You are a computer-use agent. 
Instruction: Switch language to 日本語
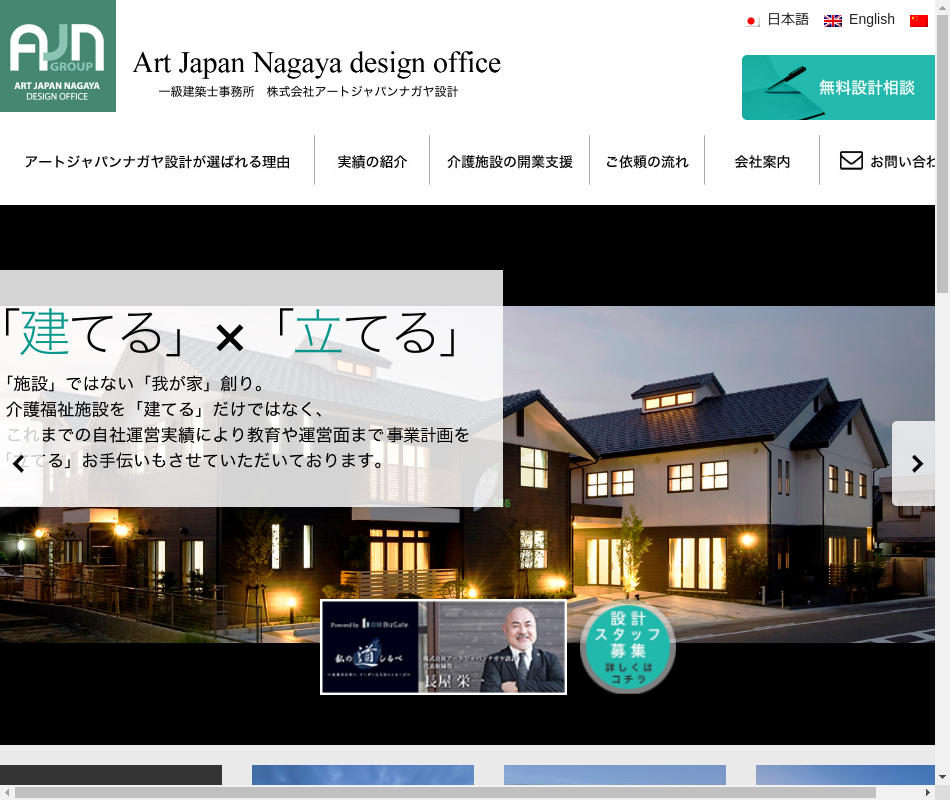[x=787, y=19]
